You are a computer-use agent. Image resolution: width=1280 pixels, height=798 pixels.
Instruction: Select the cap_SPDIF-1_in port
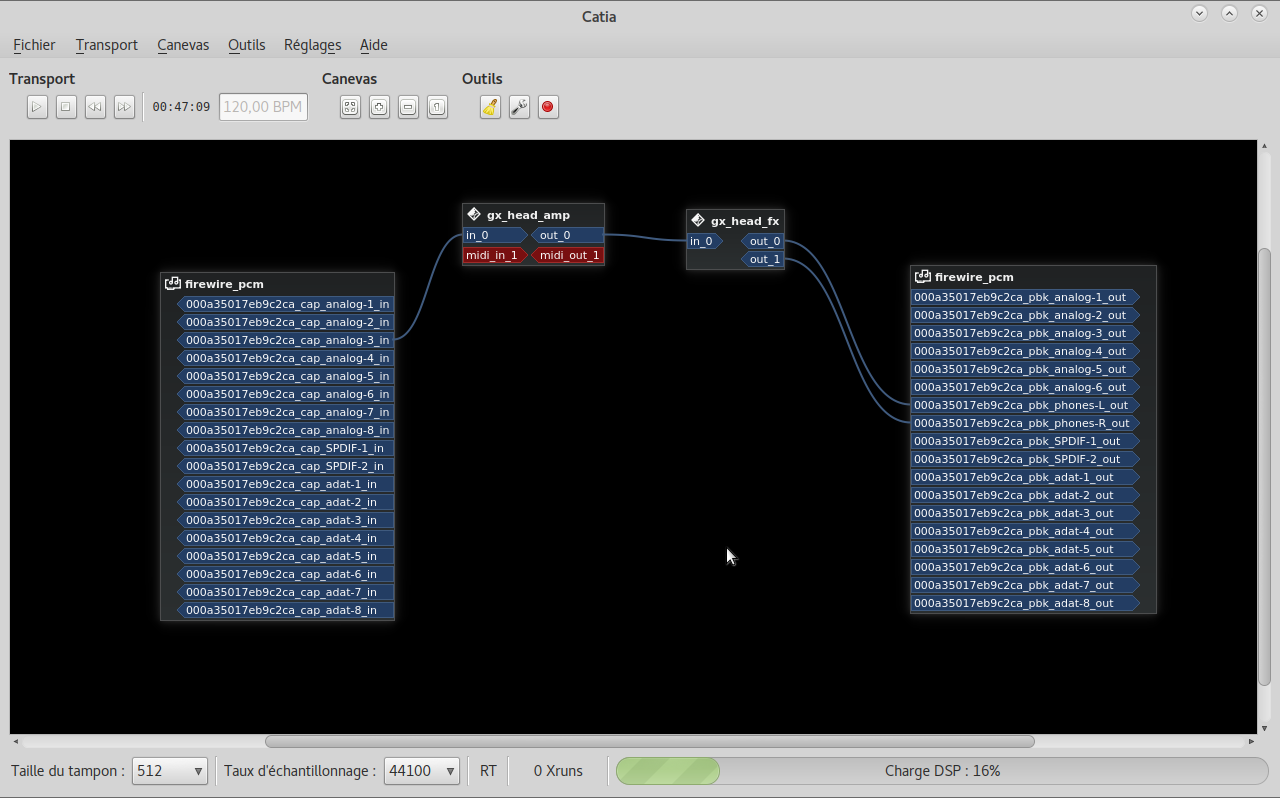click(286, 448)
